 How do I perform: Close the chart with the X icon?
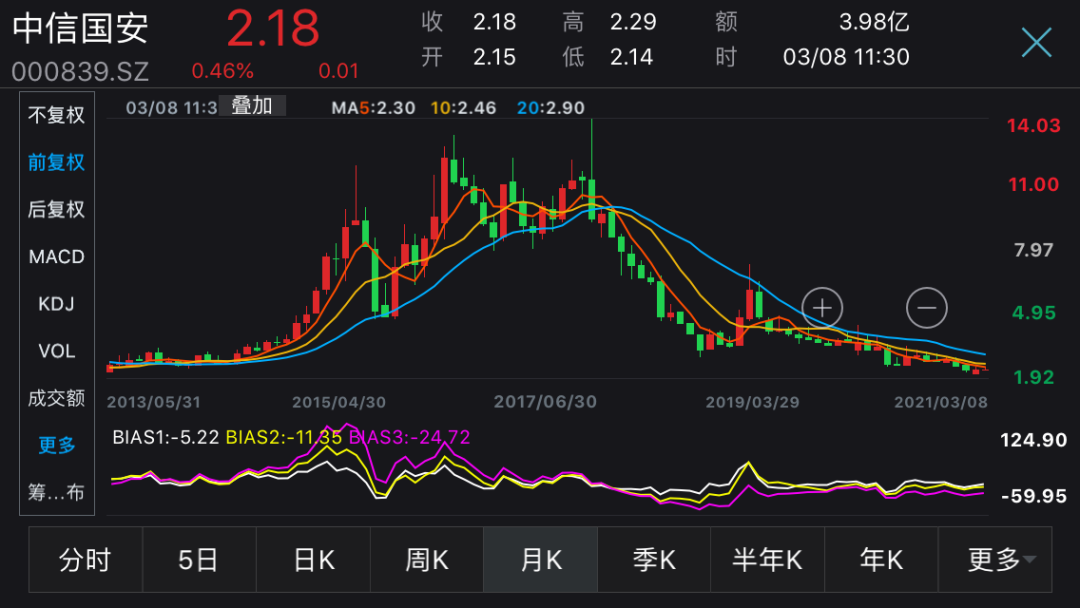1036,43
